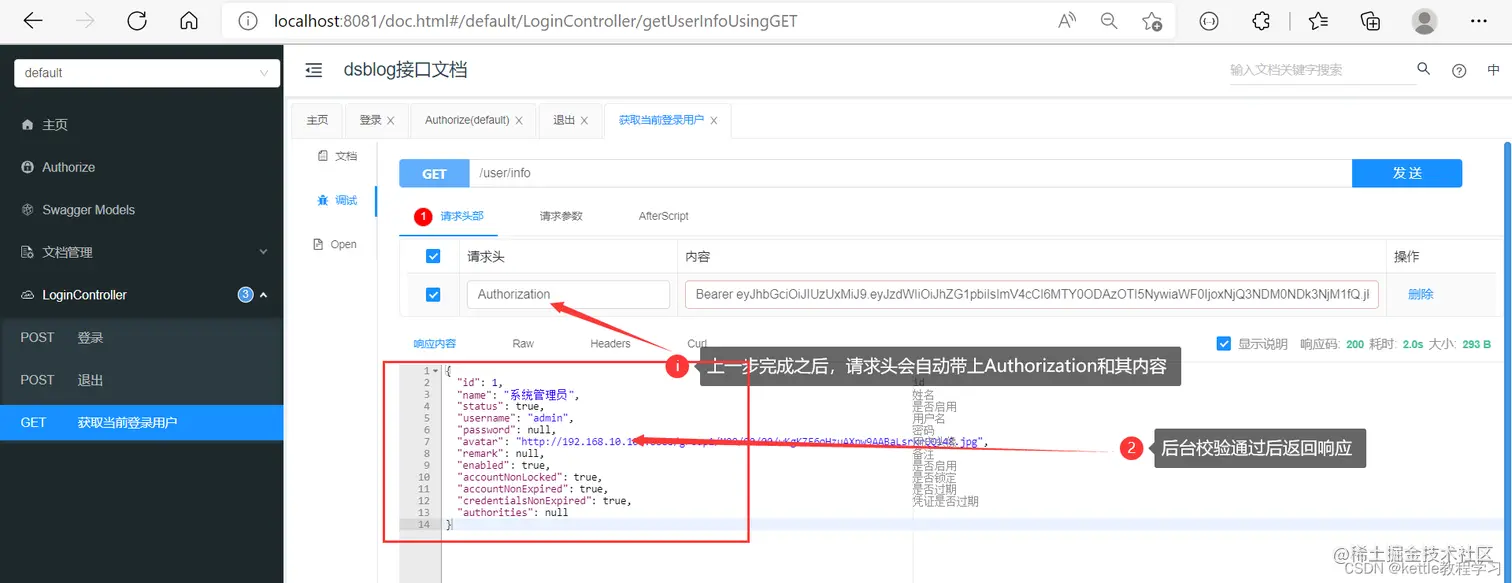Click the /user/info URL field
This screenshot has width=1512, height=583.
pos(911,173)
